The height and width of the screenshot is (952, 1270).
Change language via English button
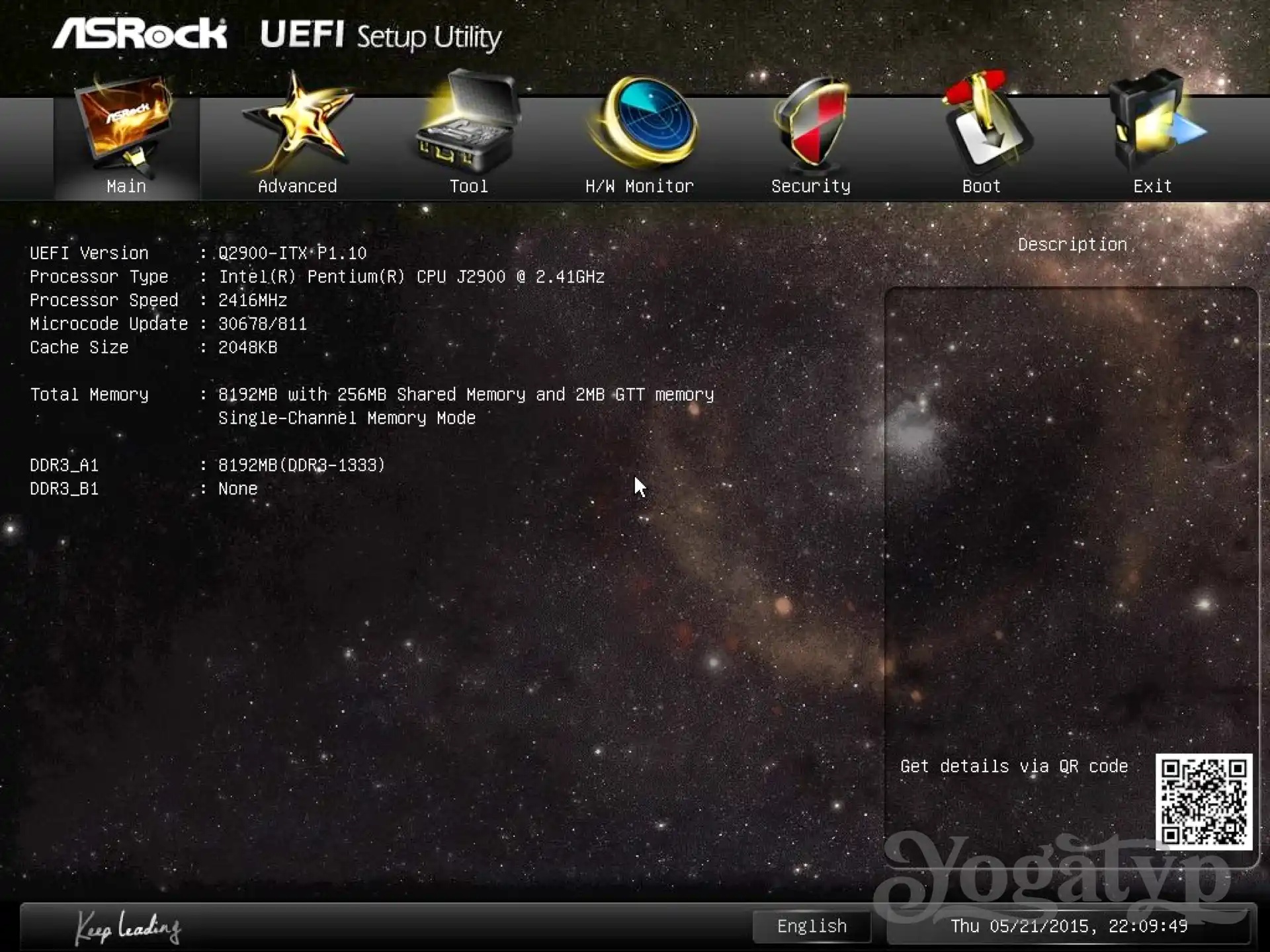pyautogui.click(x=812, y=926)
